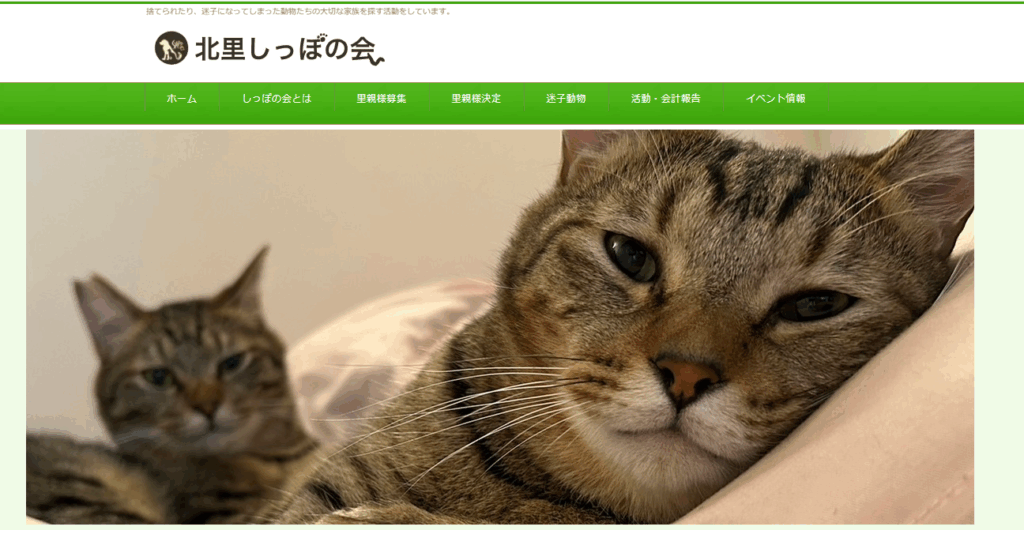This screenshot has height=534, width=1024.
Task: Open the ホーム menu item
Action: 182,99
